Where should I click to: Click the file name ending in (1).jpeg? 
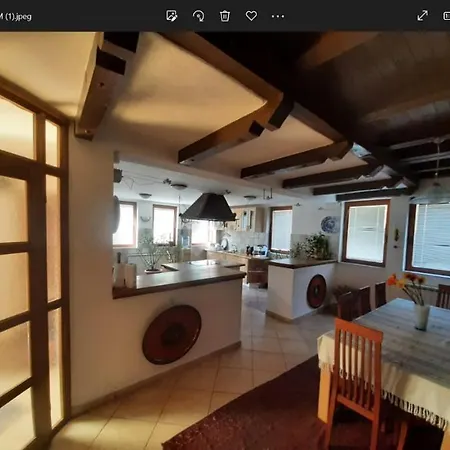16,16
